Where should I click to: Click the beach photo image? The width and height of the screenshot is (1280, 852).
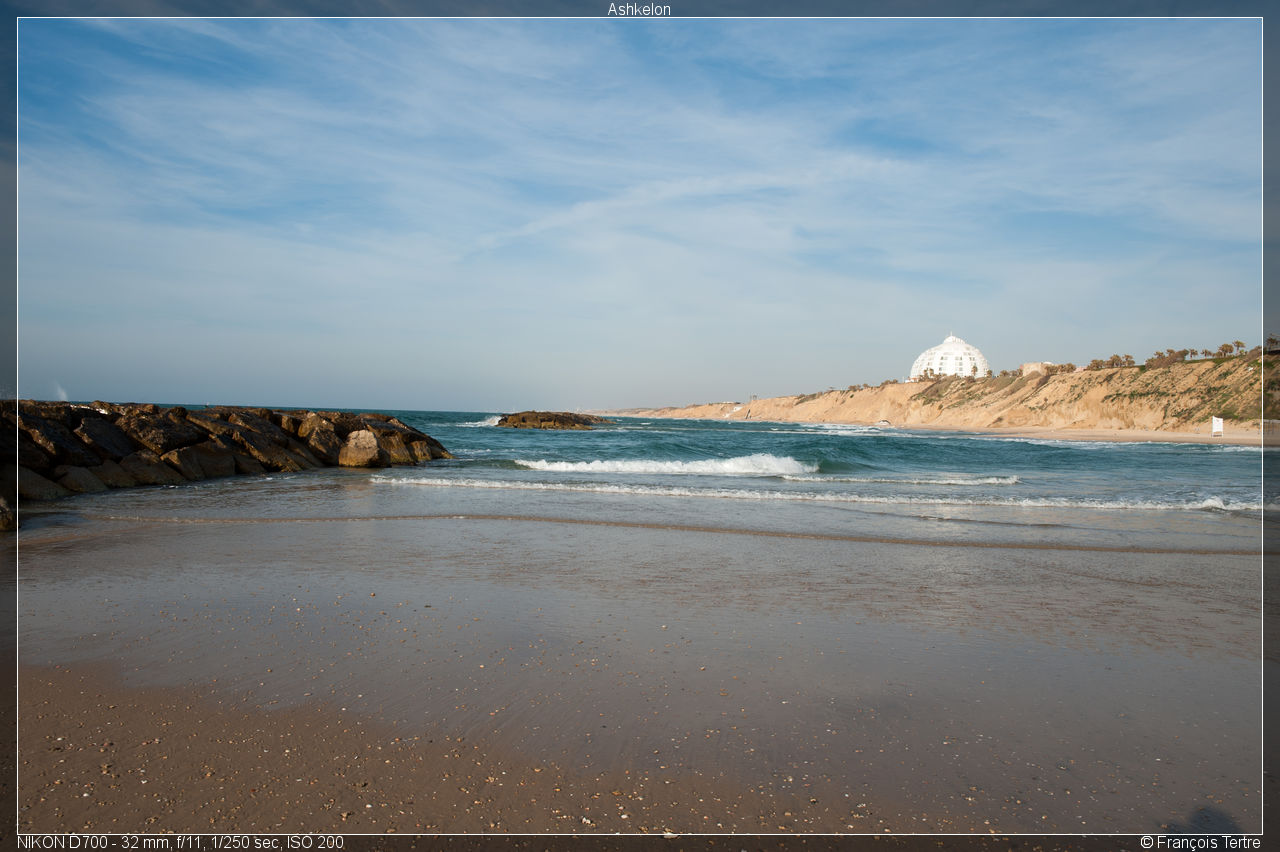click(x=640, y=426)
